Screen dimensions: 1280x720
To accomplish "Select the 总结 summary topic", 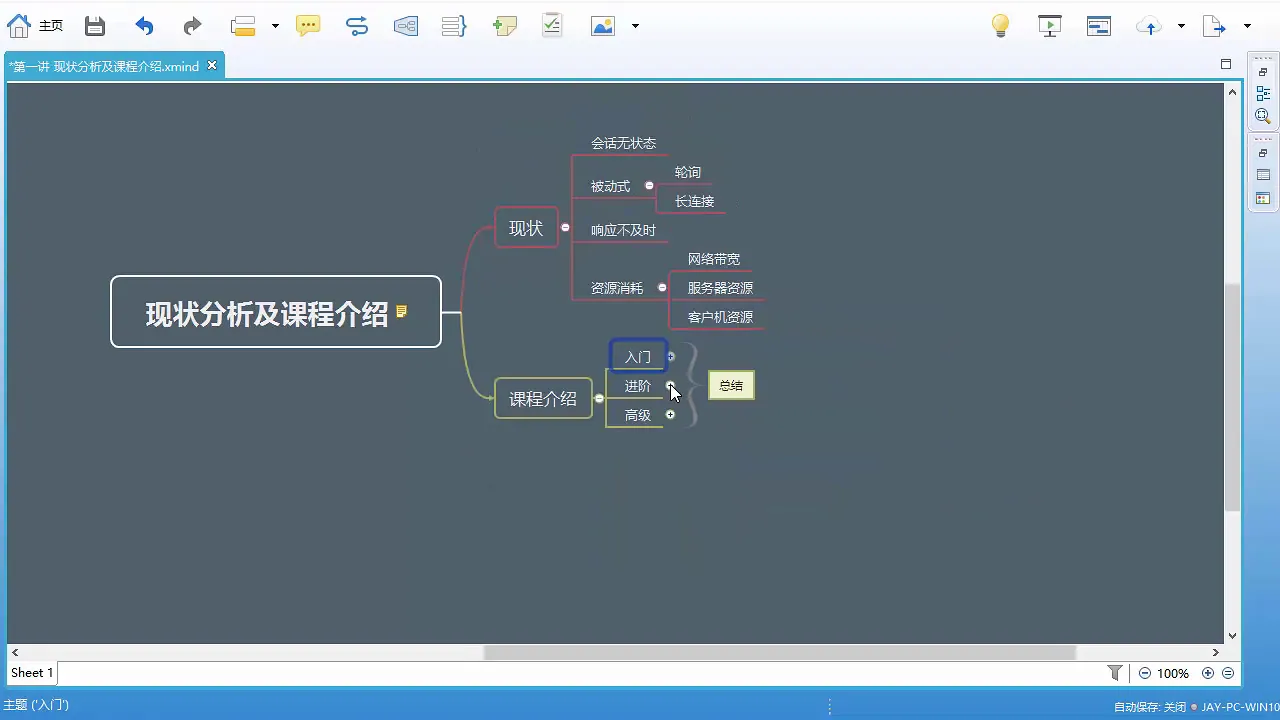I will [x=731, y=385].
